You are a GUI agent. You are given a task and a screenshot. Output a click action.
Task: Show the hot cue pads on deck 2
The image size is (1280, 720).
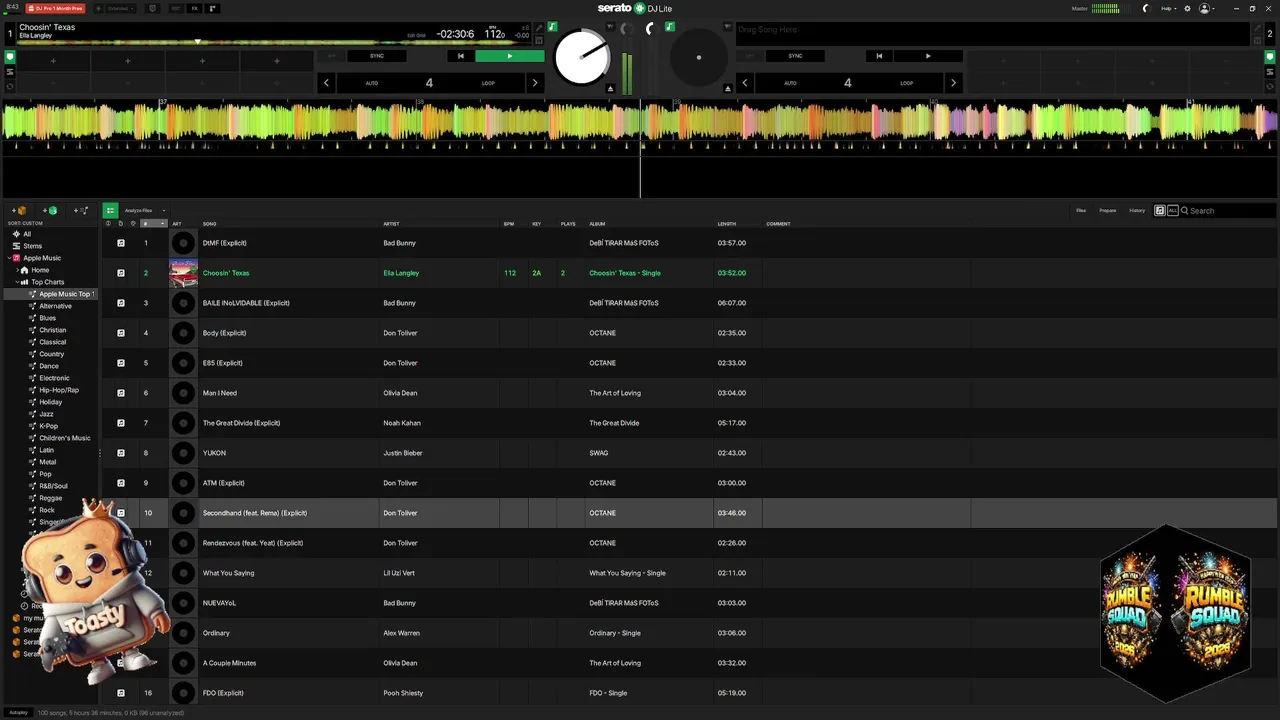pos(1270,57)
